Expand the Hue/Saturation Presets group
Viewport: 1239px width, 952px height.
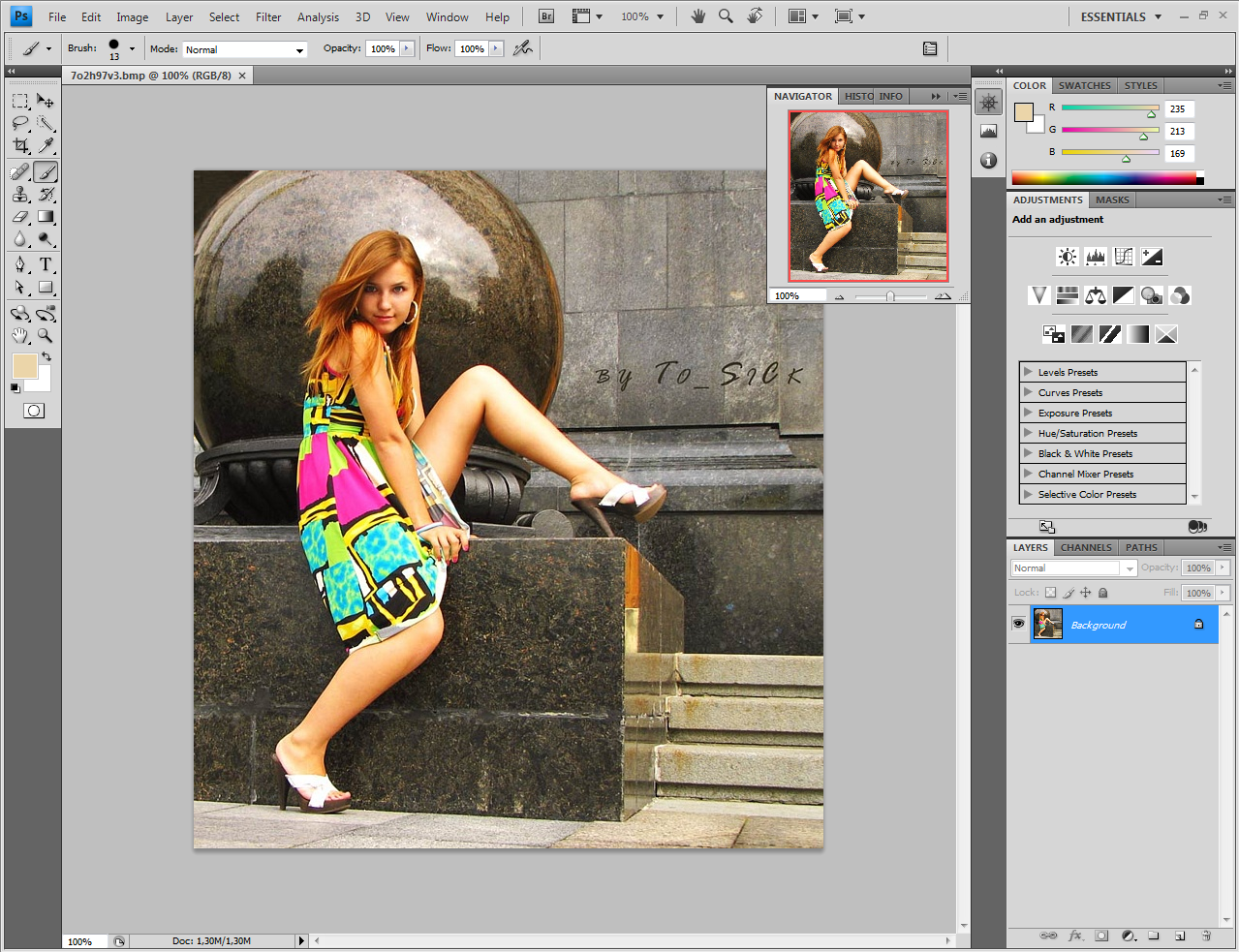(x=1028, y=433)
